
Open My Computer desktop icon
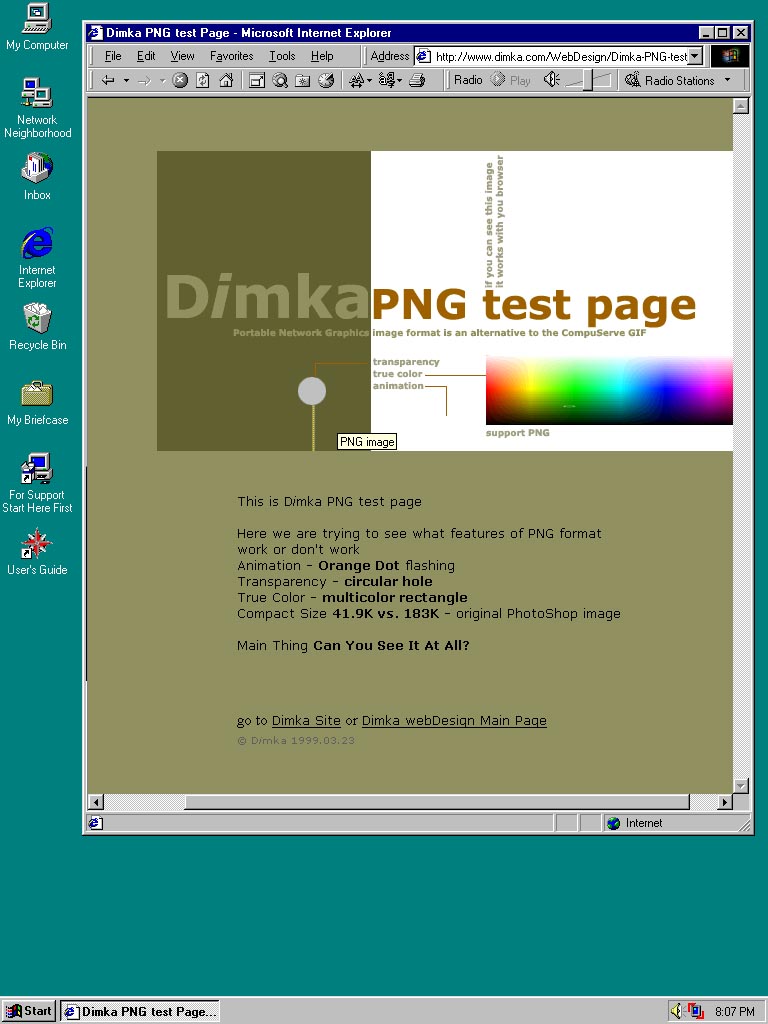tap(37, 27)
